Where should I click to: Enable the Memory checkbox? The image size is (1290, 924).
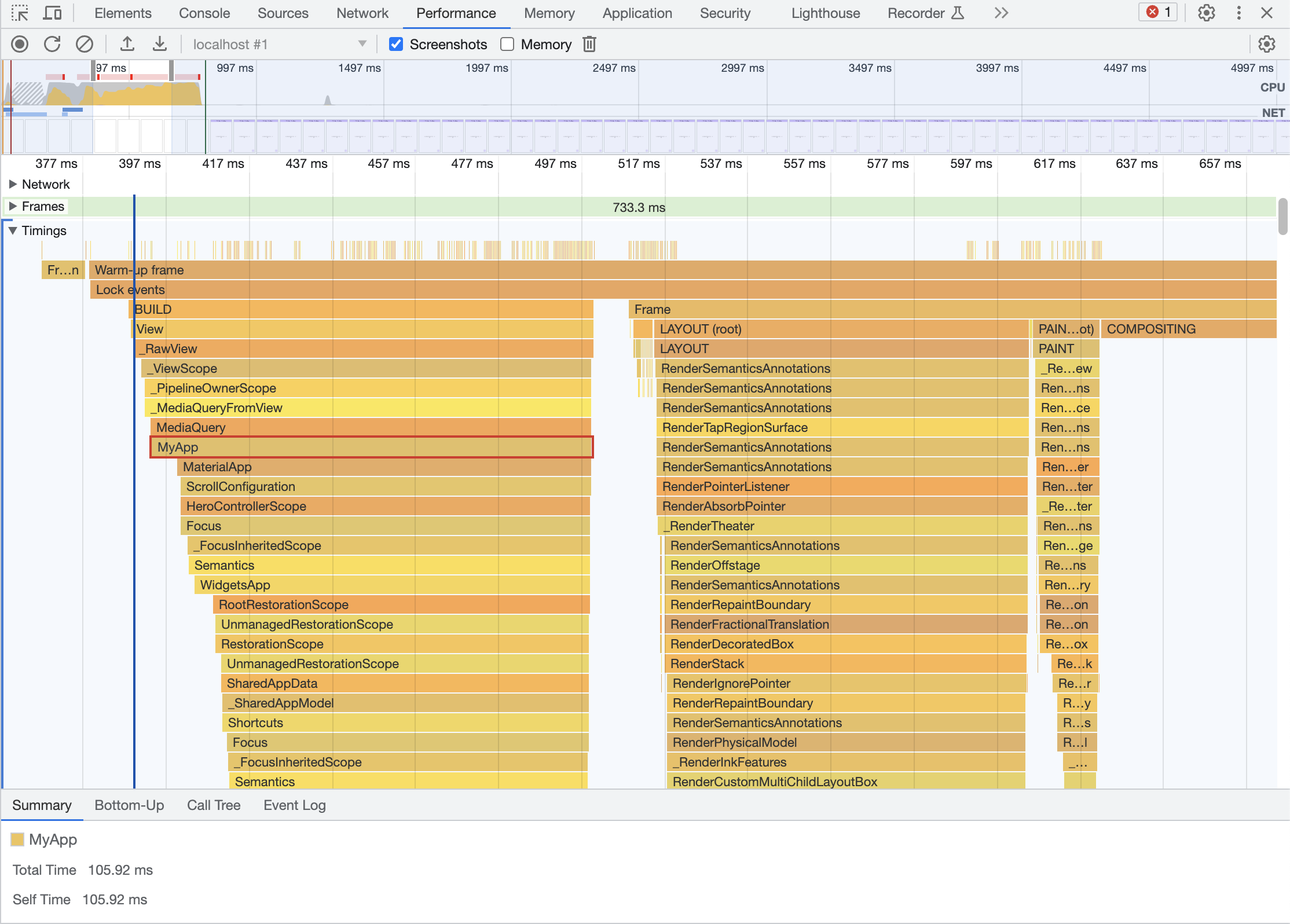coord(507,44)
